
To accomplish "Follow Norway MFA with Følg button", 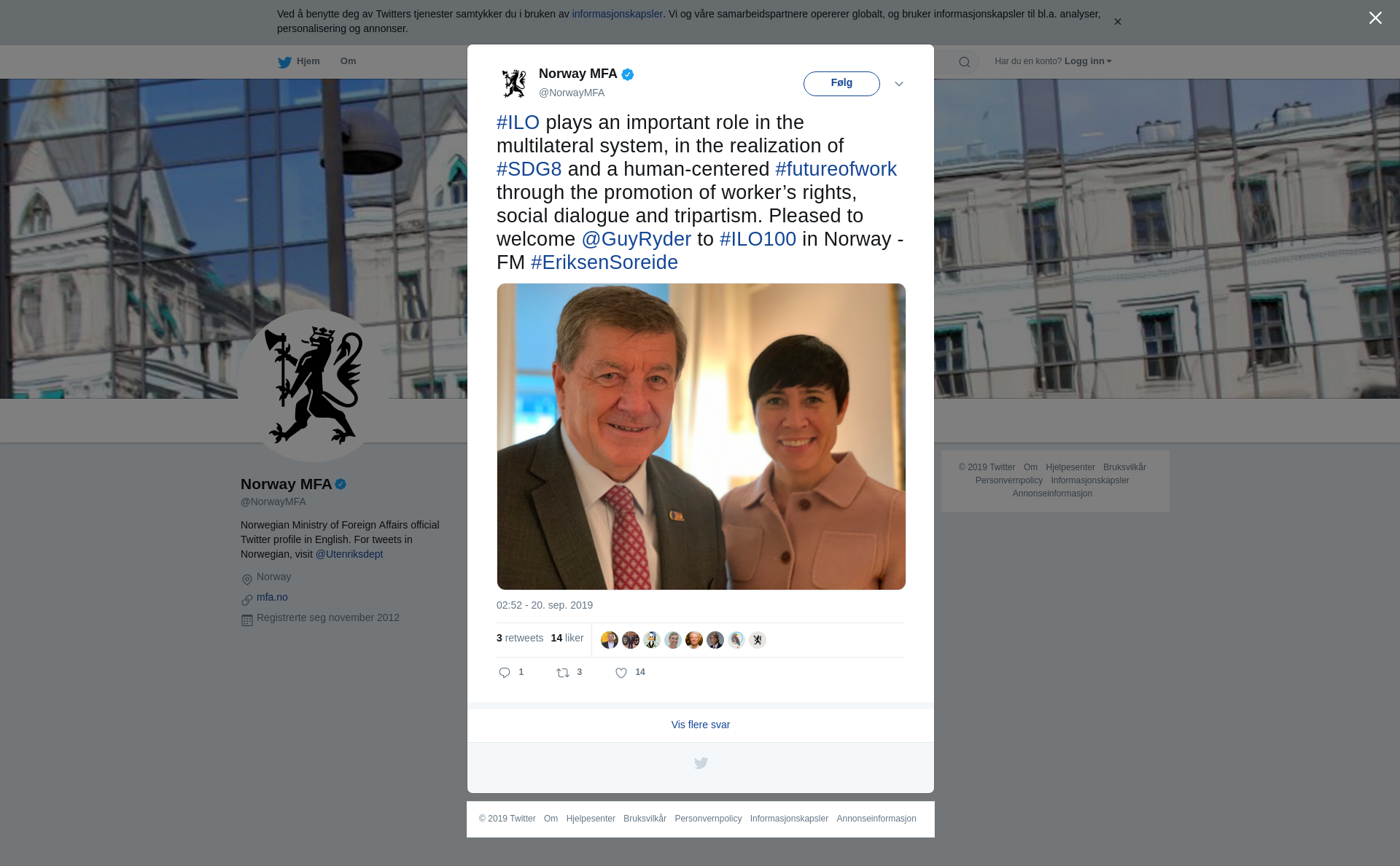I will click(x=841, y=83).
